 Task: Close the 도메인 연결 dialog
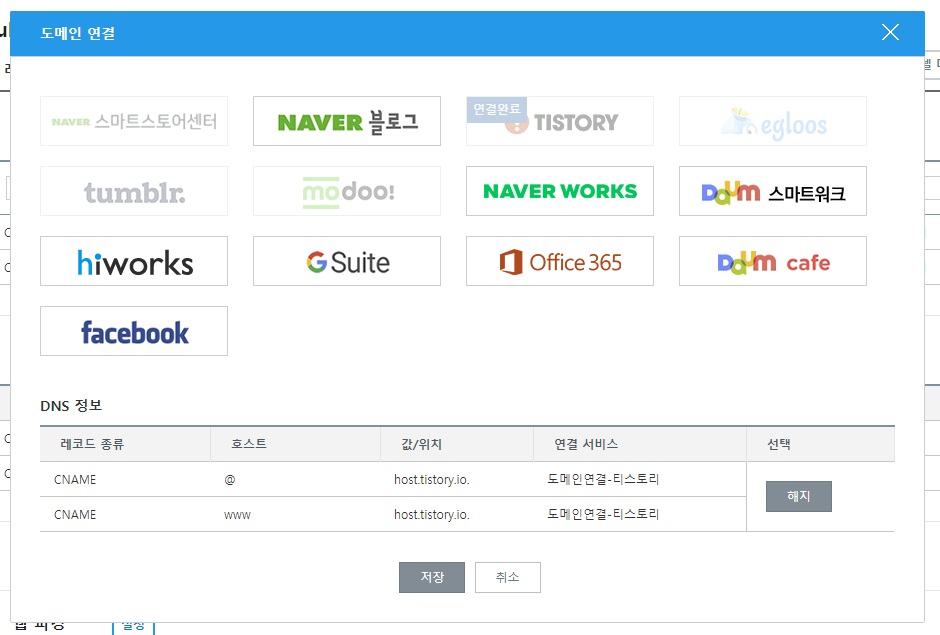click(x=890, y=32)
